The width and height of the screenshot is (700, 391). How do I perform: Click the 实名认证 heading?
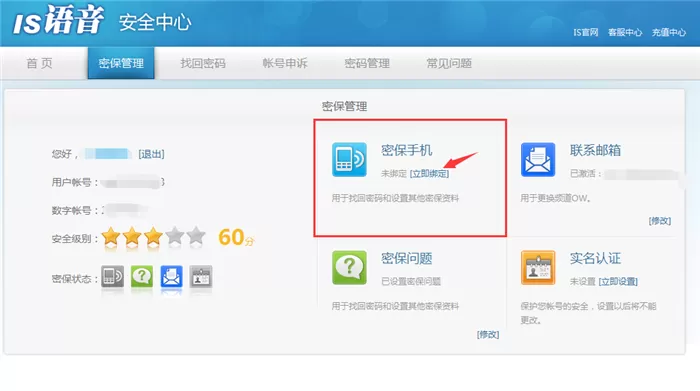tap(596, 258)
